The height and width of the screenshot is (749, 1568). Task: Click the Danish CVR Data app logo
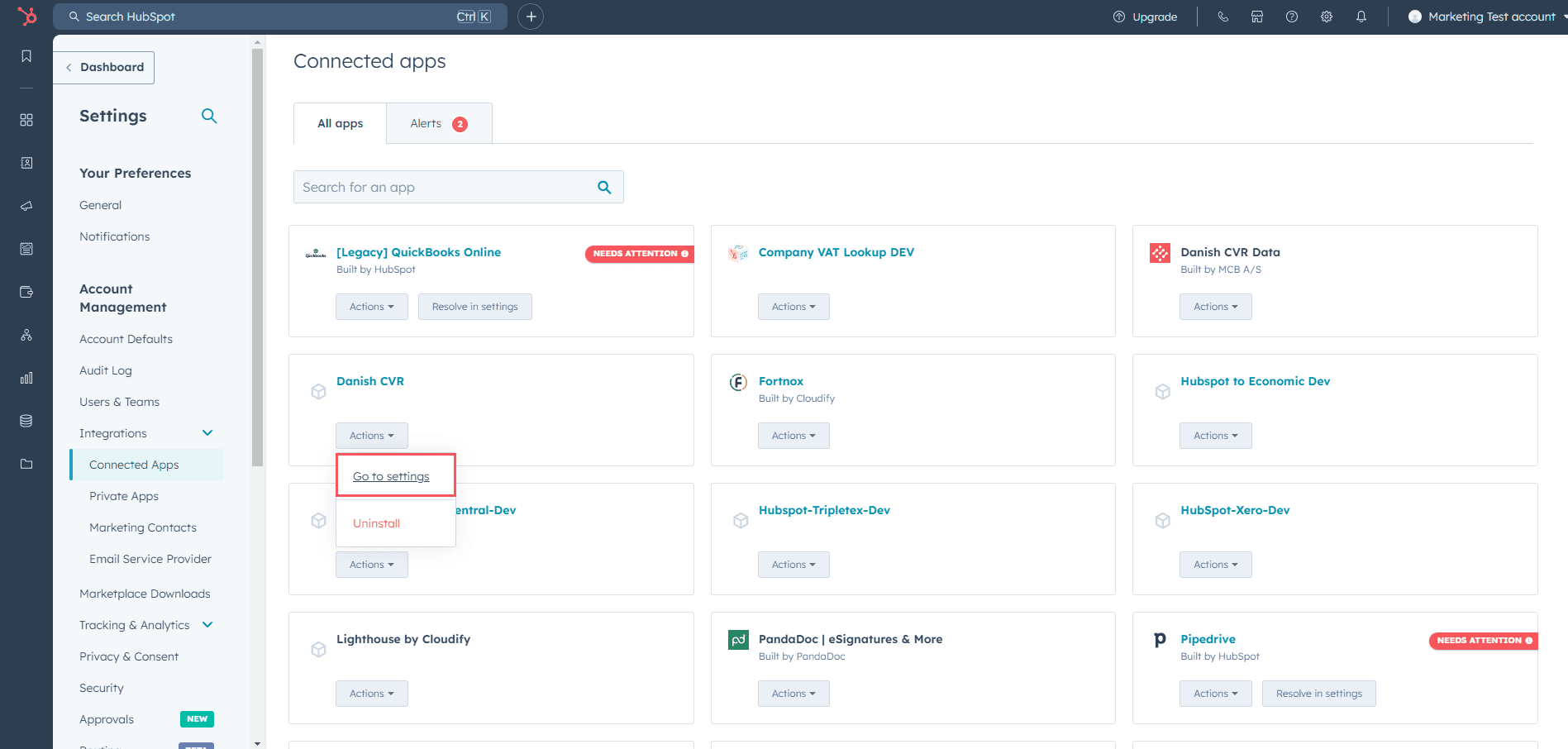coord(1160,253)
